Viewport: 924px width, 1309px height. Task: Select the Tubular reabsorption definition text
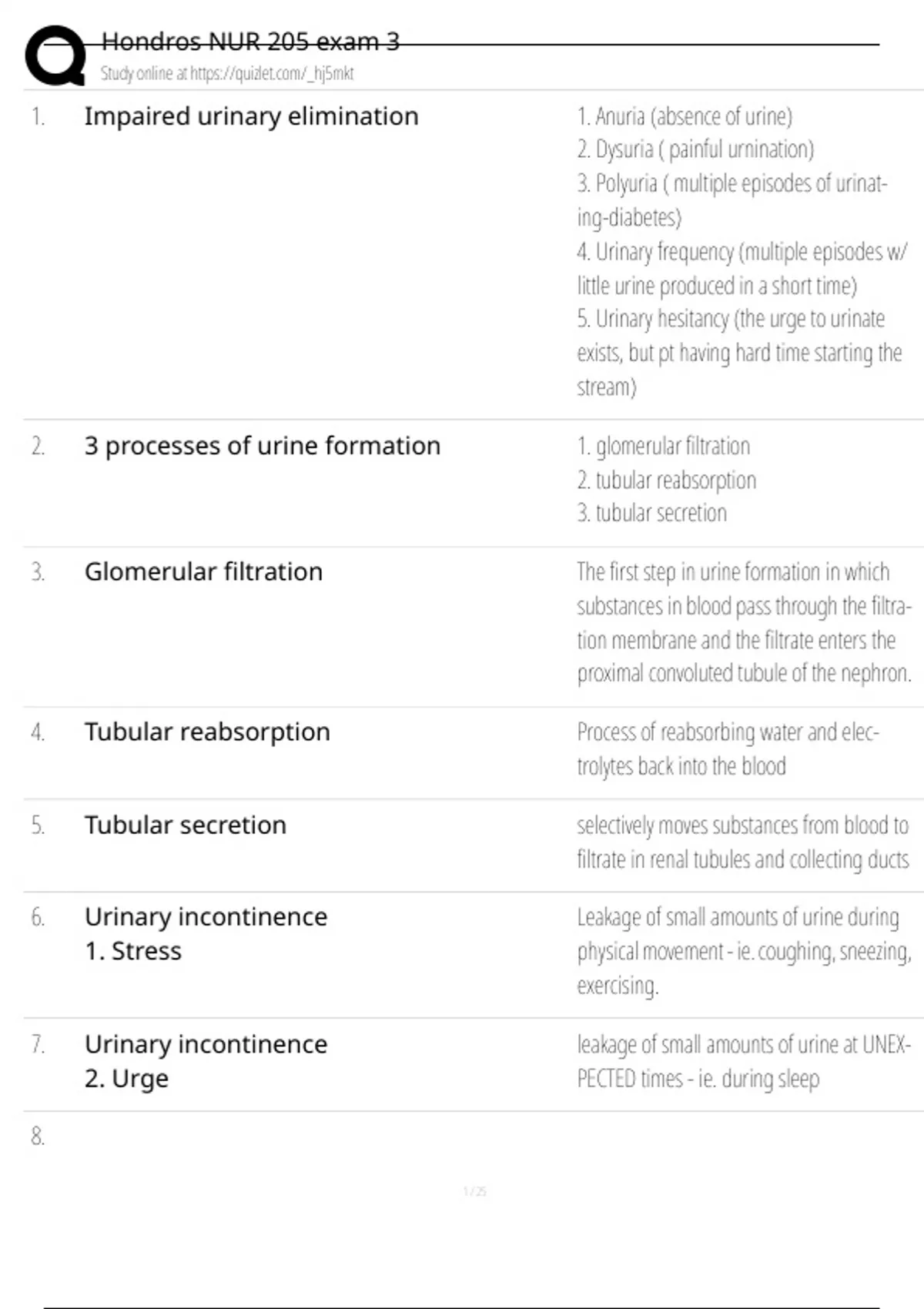point(728,748)
